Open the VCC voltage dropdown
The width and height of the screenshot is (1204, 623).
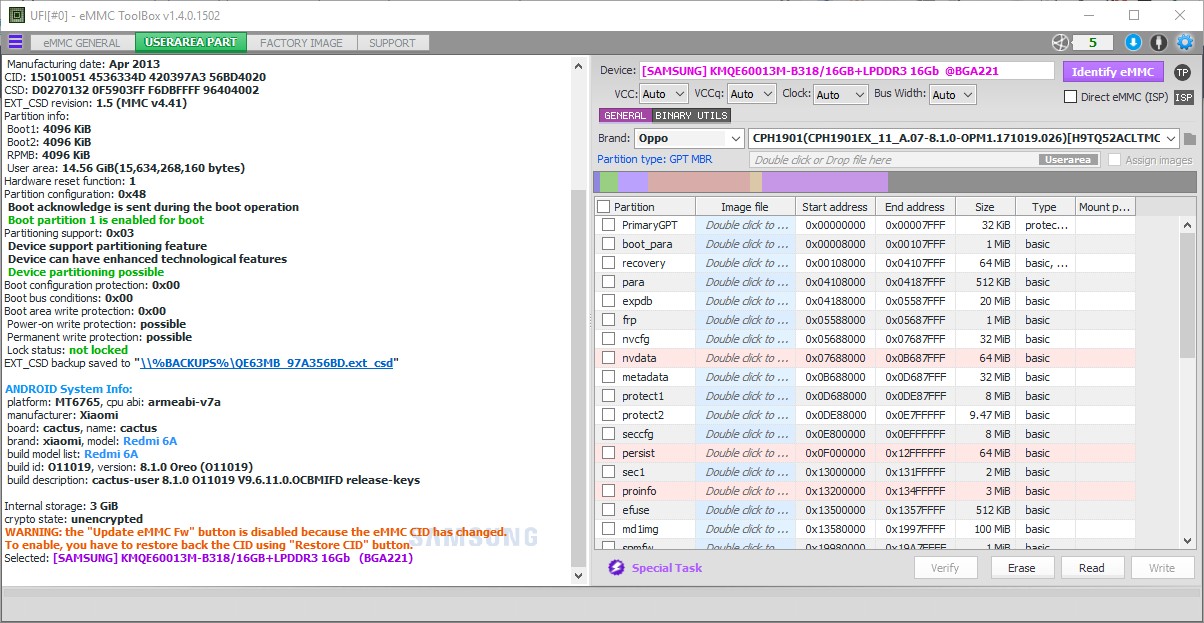click(x=664, y=94)
